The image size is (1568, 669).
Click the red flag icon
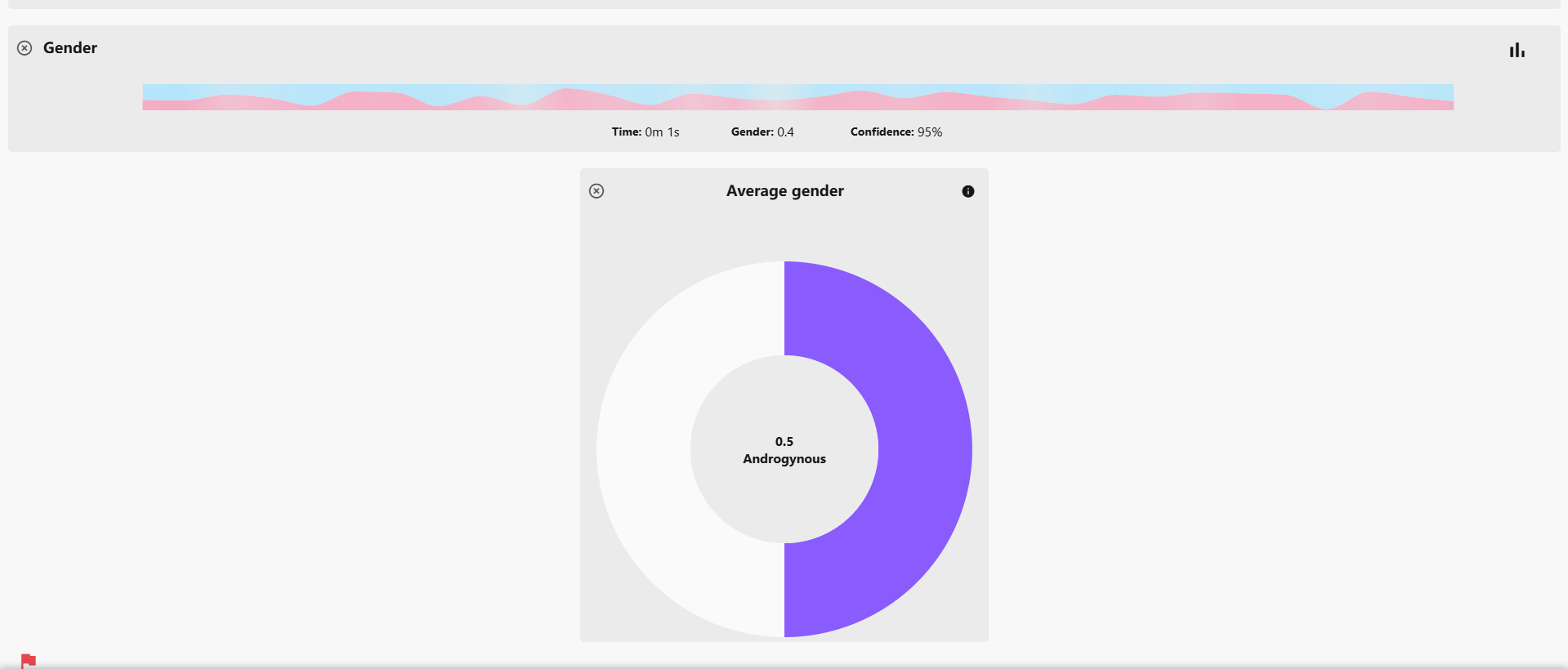pos(29,661)
